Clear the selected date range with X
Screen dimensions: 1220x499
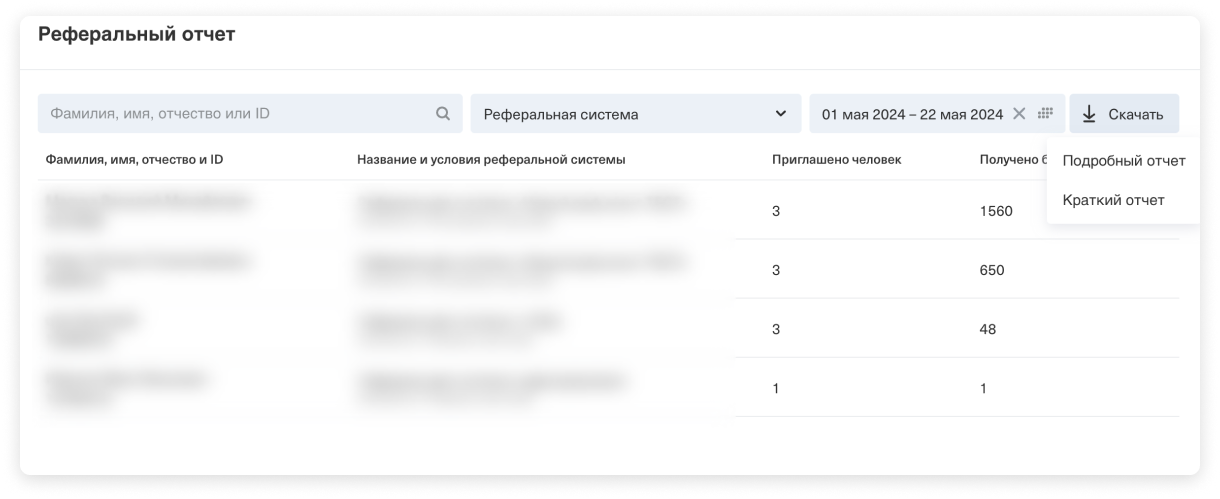(1019, 114)
